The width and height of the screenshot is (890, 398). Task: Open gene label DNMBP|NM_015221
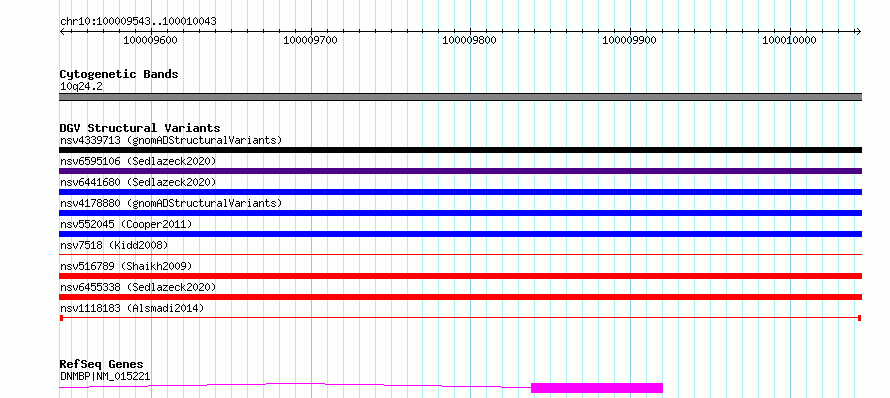tap(105, 376)
